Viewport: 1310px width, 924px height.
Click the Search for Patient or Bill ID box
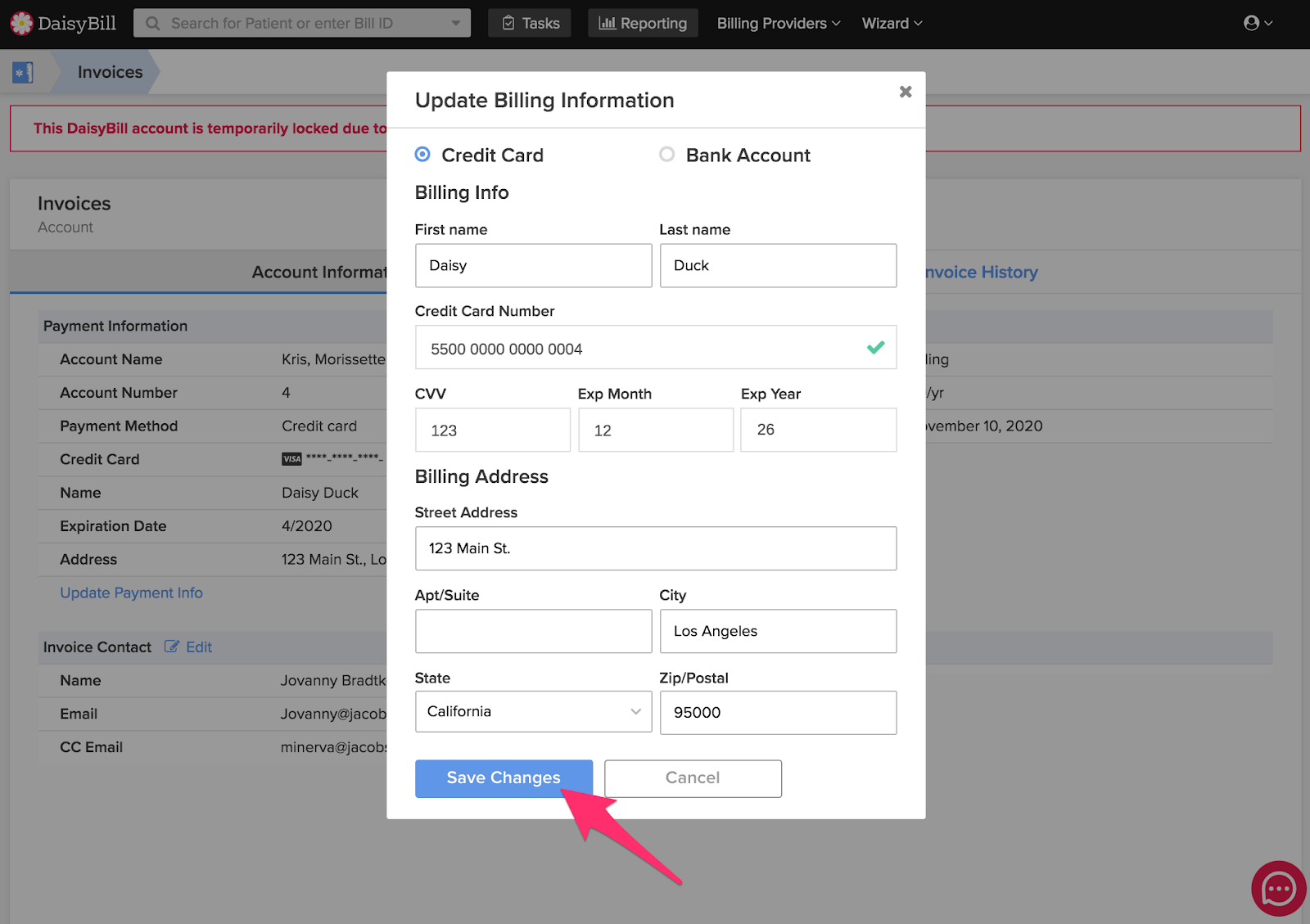click(302, 23)
